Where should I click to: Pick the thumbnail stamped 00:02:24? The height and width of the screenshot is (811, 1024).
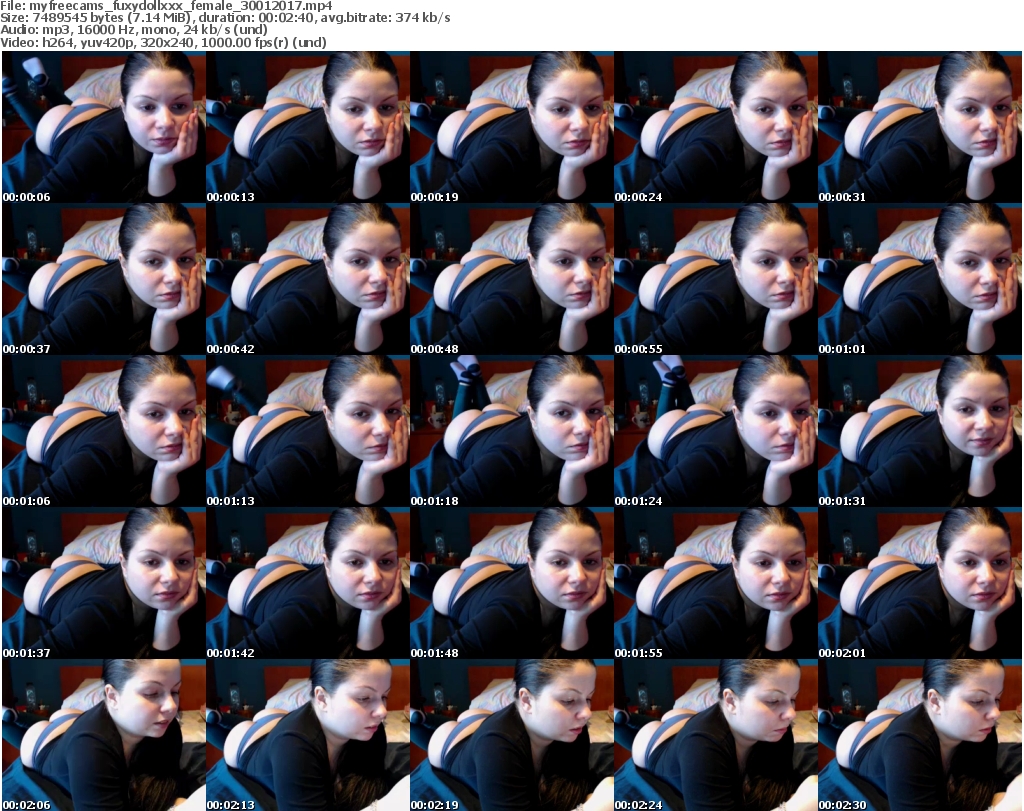(716, 735)
